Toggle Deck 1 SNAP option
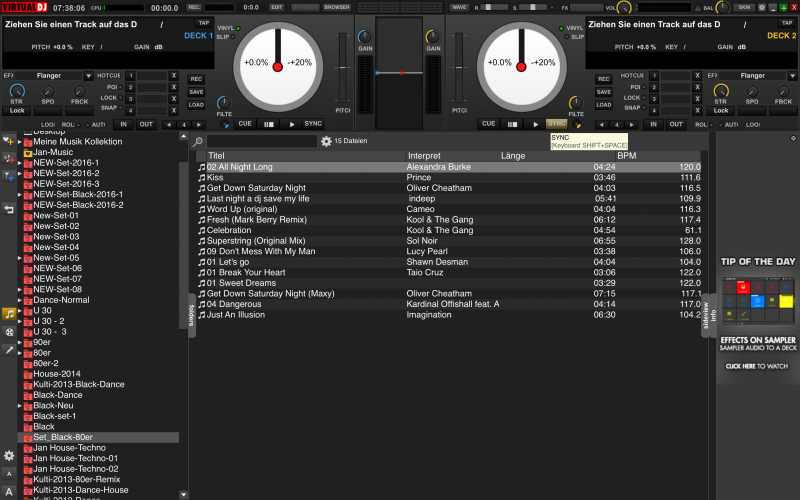 click(111, 108)
